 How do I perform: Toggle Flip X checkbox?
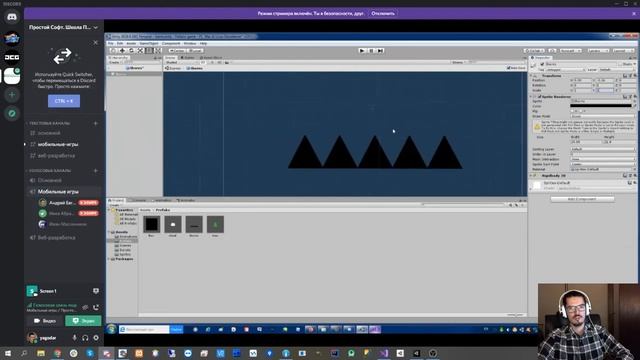point(572,111)
